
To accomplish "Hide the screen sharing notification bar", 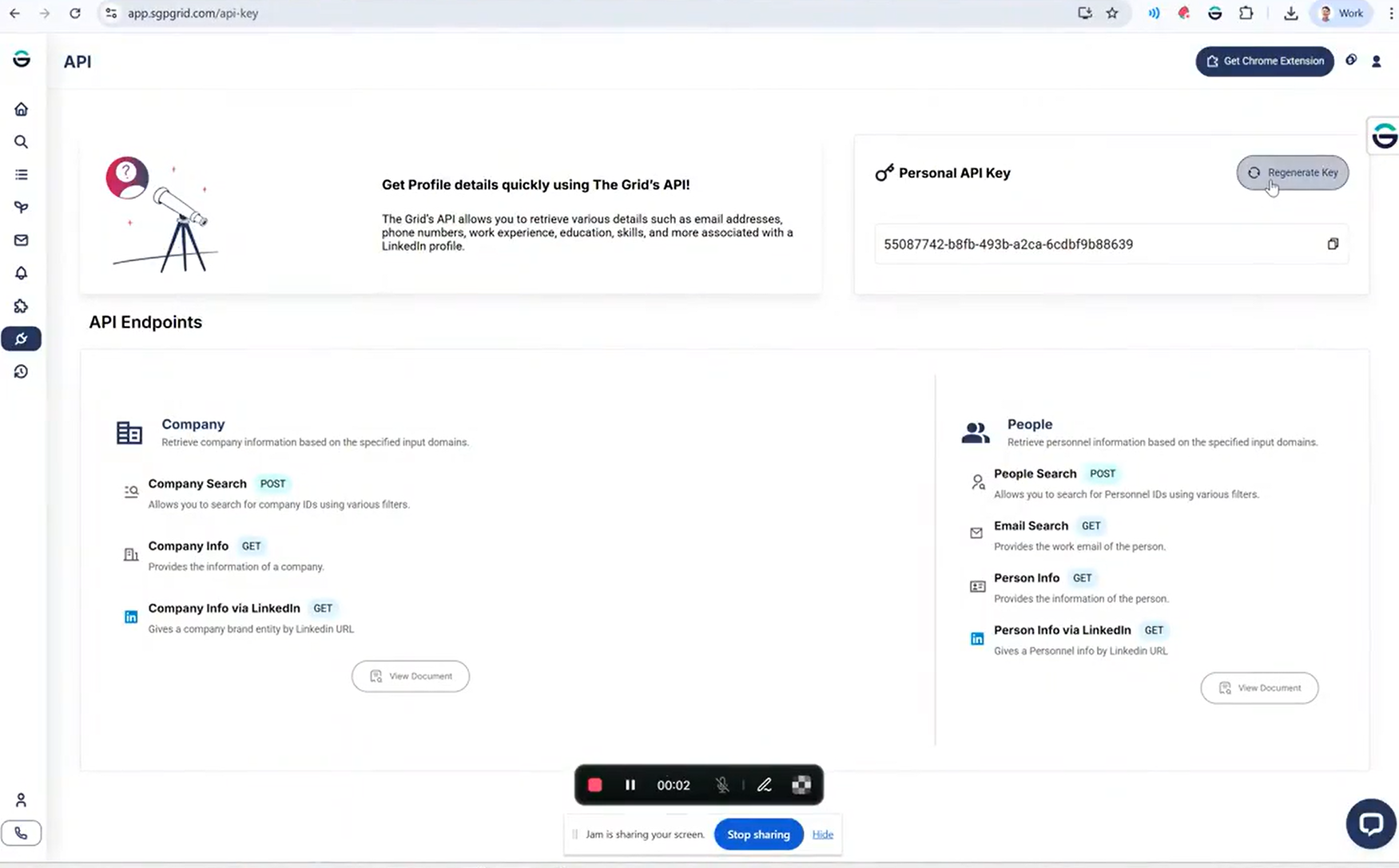I will (823, 834).
